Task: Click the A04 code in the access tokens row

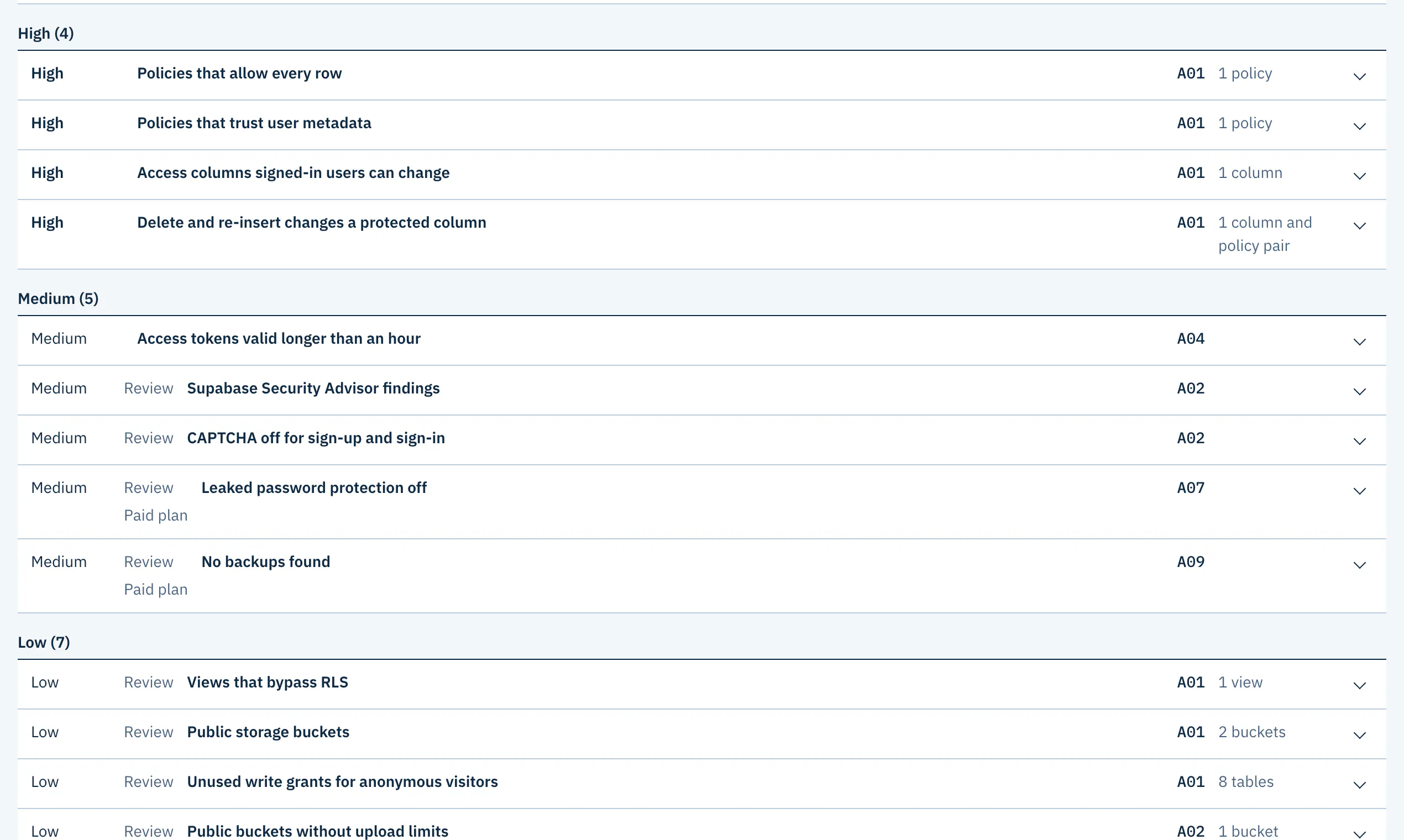Action: (1191, 339)
